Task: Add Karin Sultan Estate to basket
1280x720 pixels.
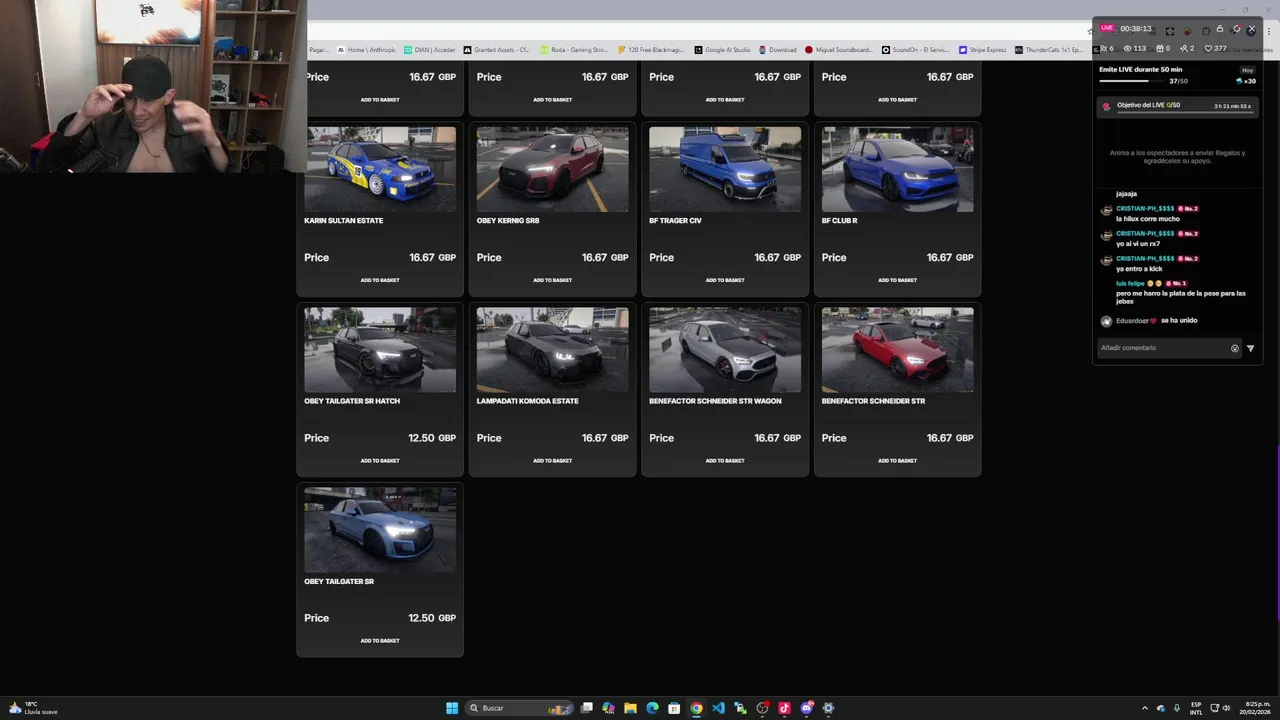Action: [380, 280]
